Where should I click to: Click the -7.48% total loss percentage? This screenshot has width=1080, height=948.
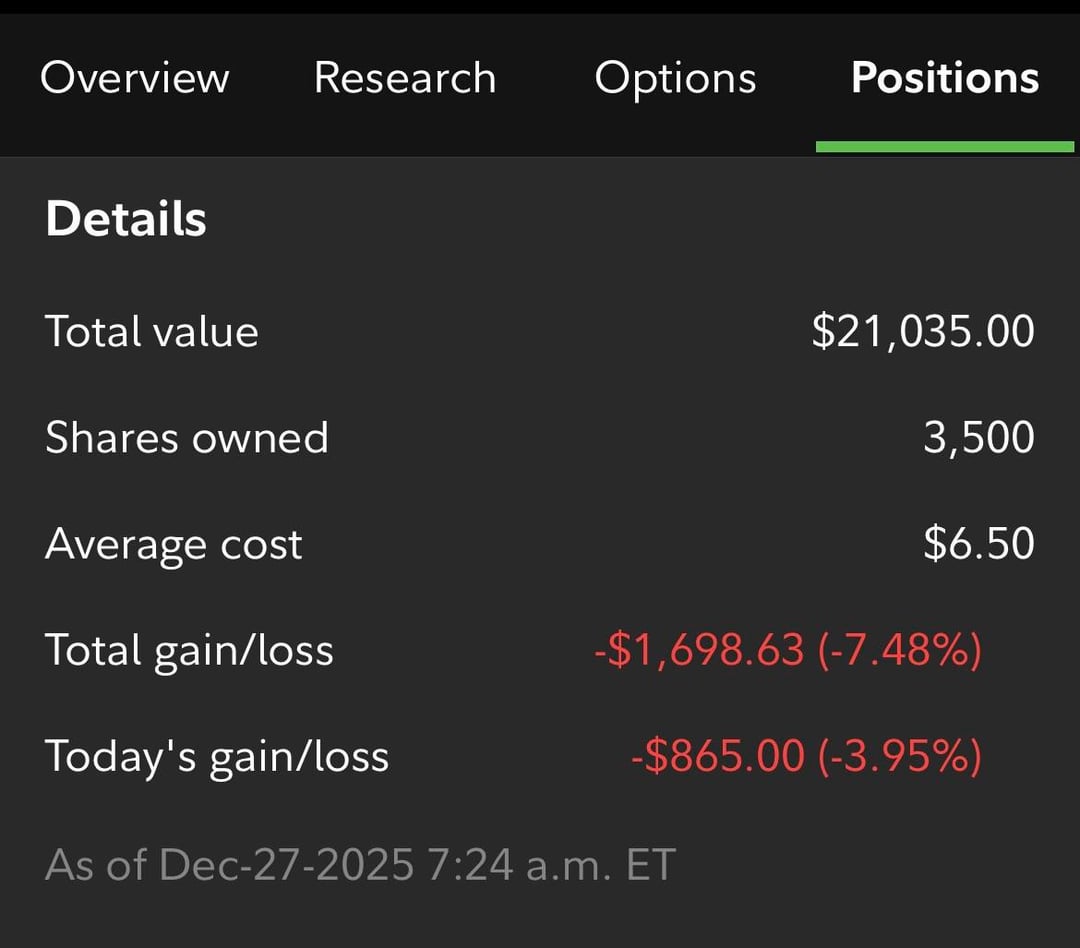coord(900,650)
